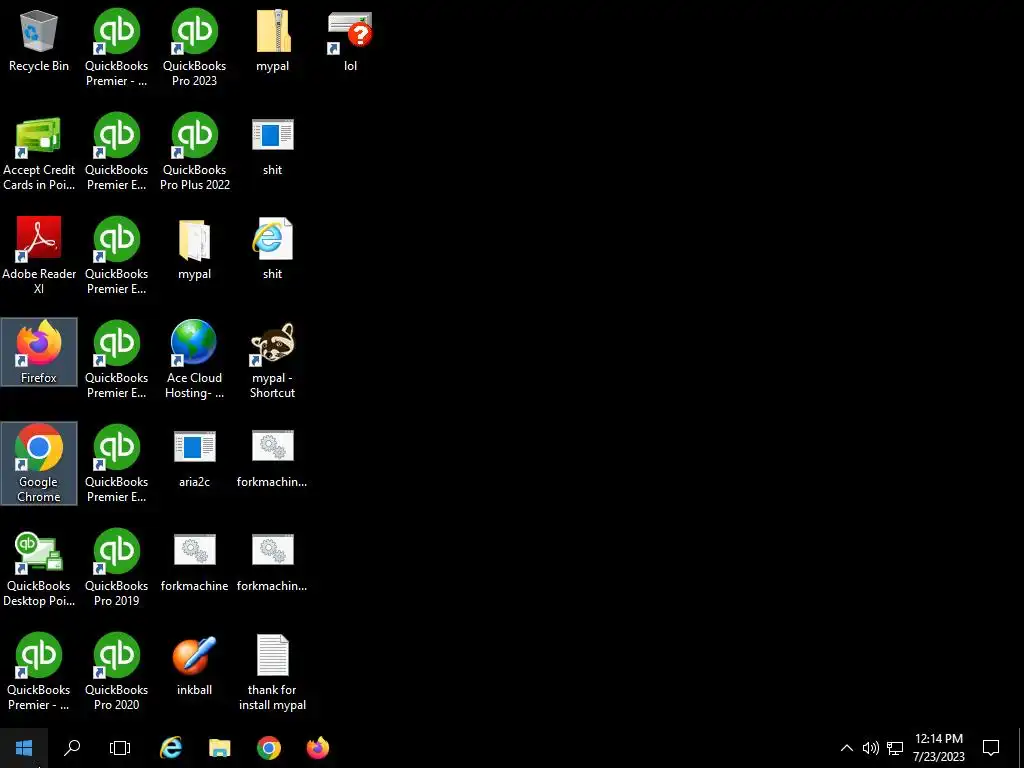The image size is (1024, 768).
Task: Launch Firefox from the taskbar
Action: pyautogui.click(x=318, y=748)
